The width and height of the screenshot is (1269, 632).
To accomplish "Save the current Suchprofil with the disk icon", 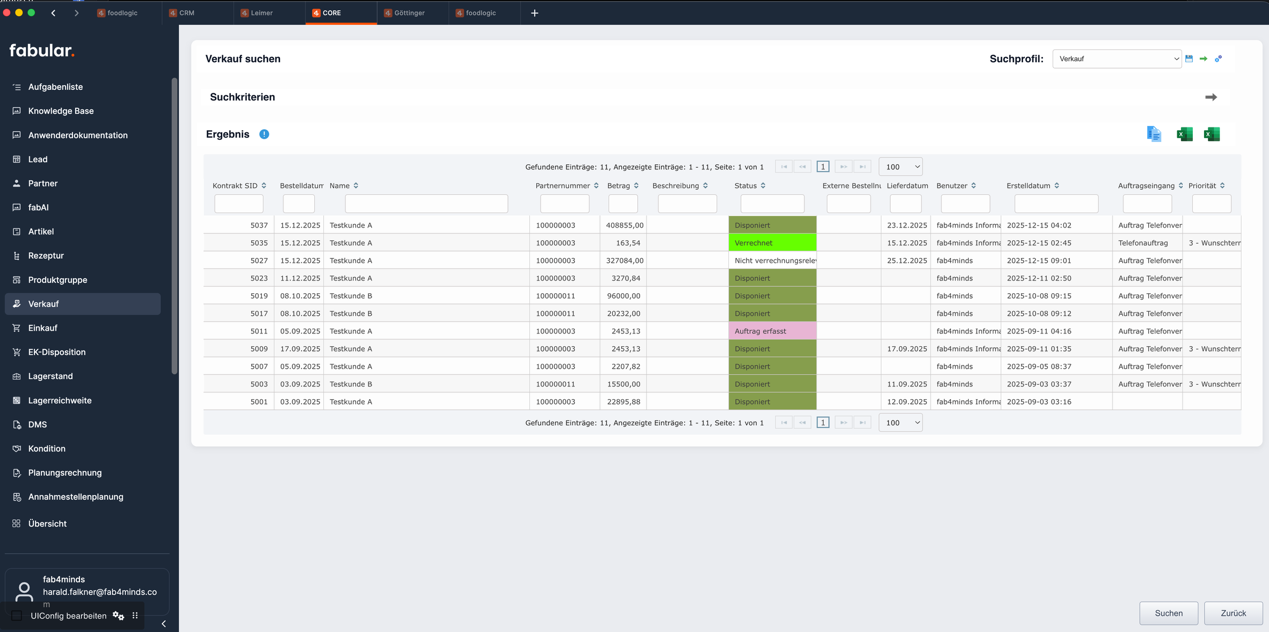I will point(1189,59).
